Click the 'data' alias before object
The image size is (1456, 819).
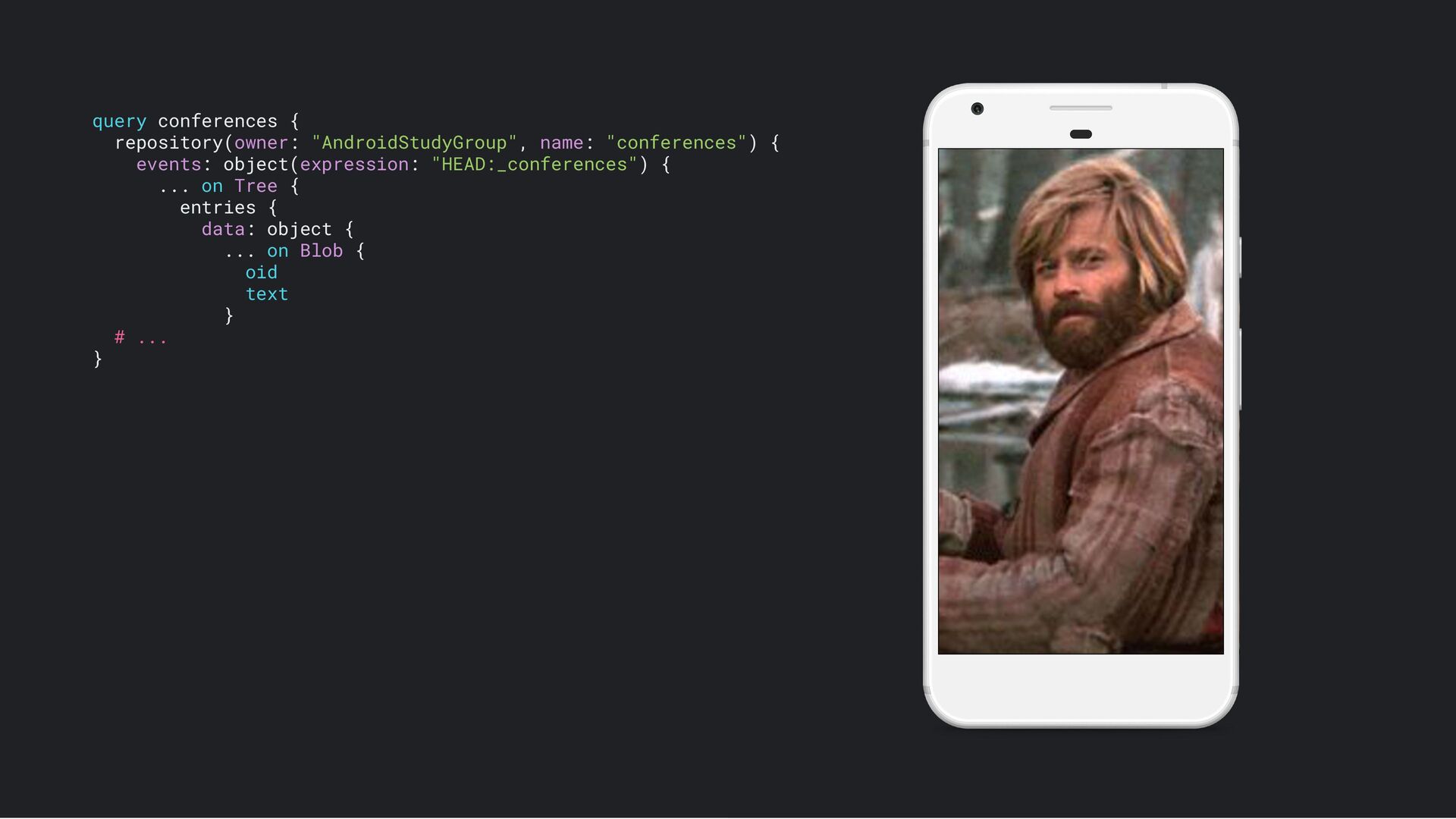pyautogui.click(x=223, y=229)
